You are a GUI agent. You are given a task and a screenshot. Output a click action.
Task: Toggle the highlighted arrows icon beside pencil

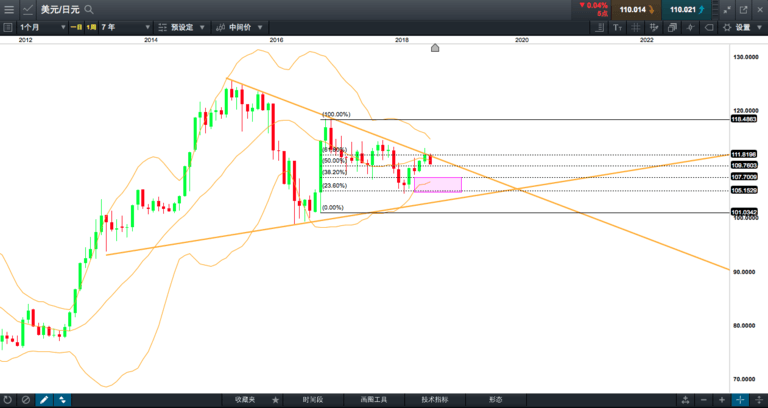pyautogui.click(x=62, y=400)
